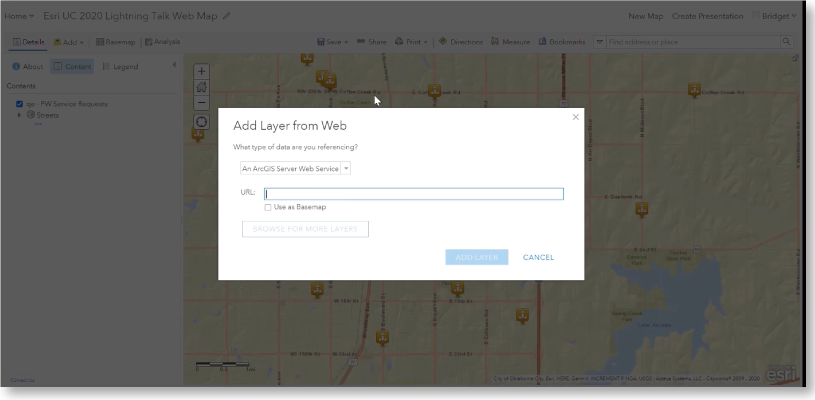Cancel the Add Layer dialog
The width and height of the screenshot is (815, 400).
538,257
